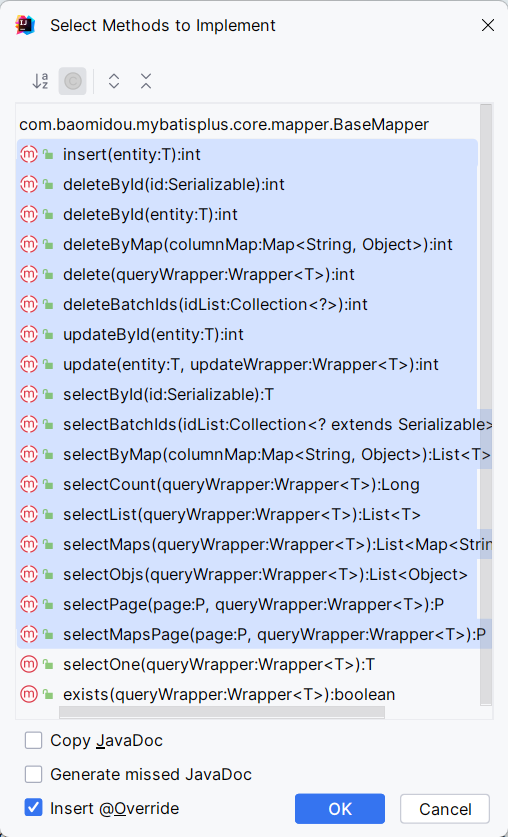Screen dimensions: 508x837
Task: Select updateById(entity:T):int method text
Action: (x=153, y=335)
